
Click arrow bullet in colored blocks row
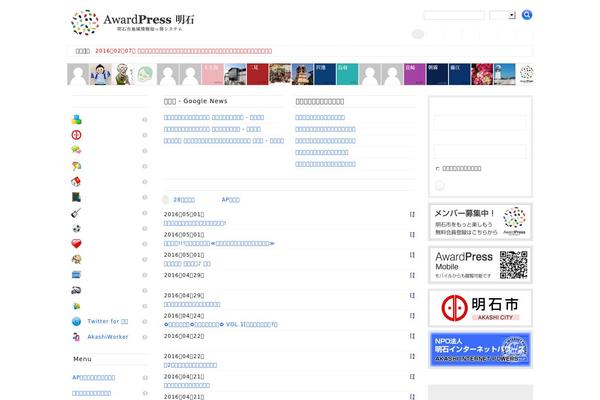coord(145,120)
